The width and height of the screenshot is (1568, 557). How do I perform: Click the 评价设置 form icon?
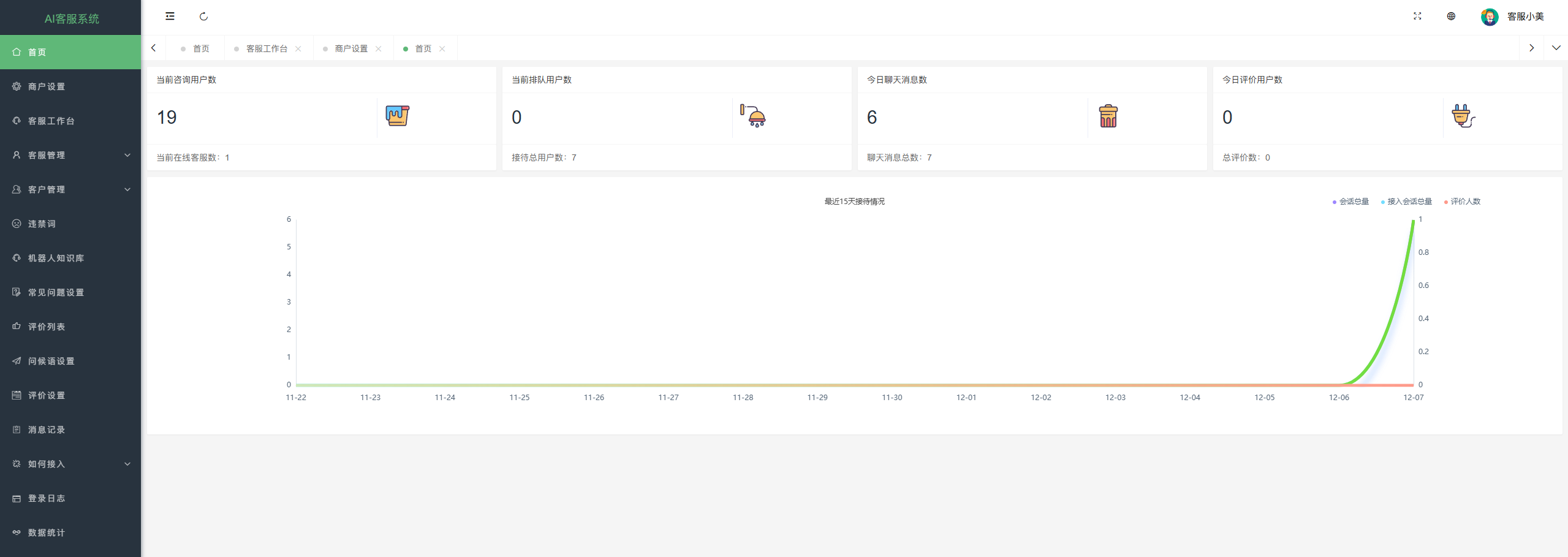coord(17,395)
